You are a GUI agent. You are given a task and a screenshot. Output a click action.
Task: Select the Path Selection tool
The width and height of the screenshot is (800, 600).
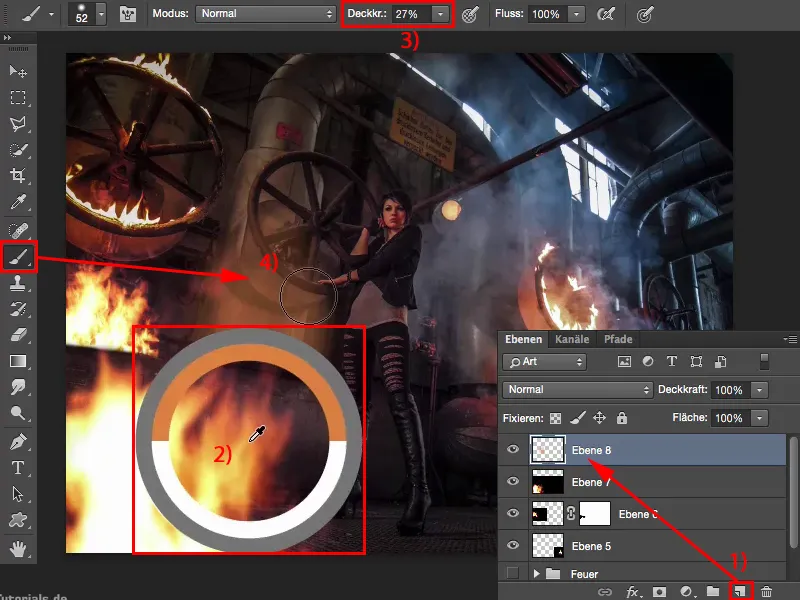[x=18, y=494]
